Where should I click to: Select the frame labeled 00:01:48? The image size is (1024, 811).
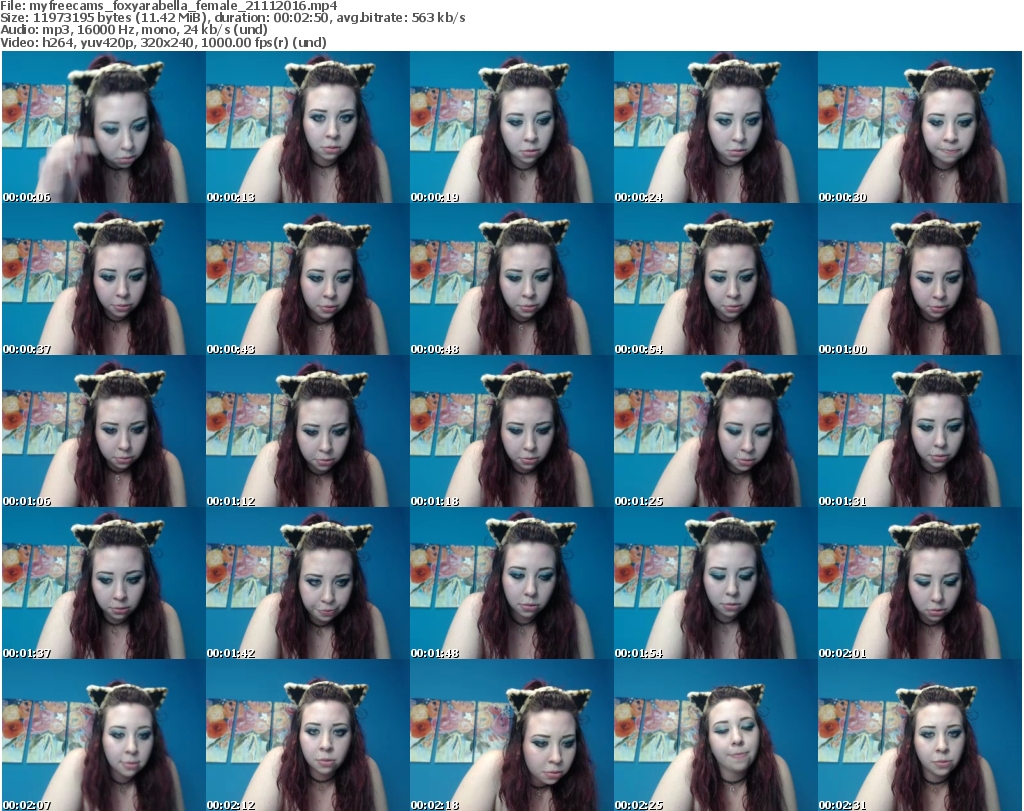tap(511, 583)
